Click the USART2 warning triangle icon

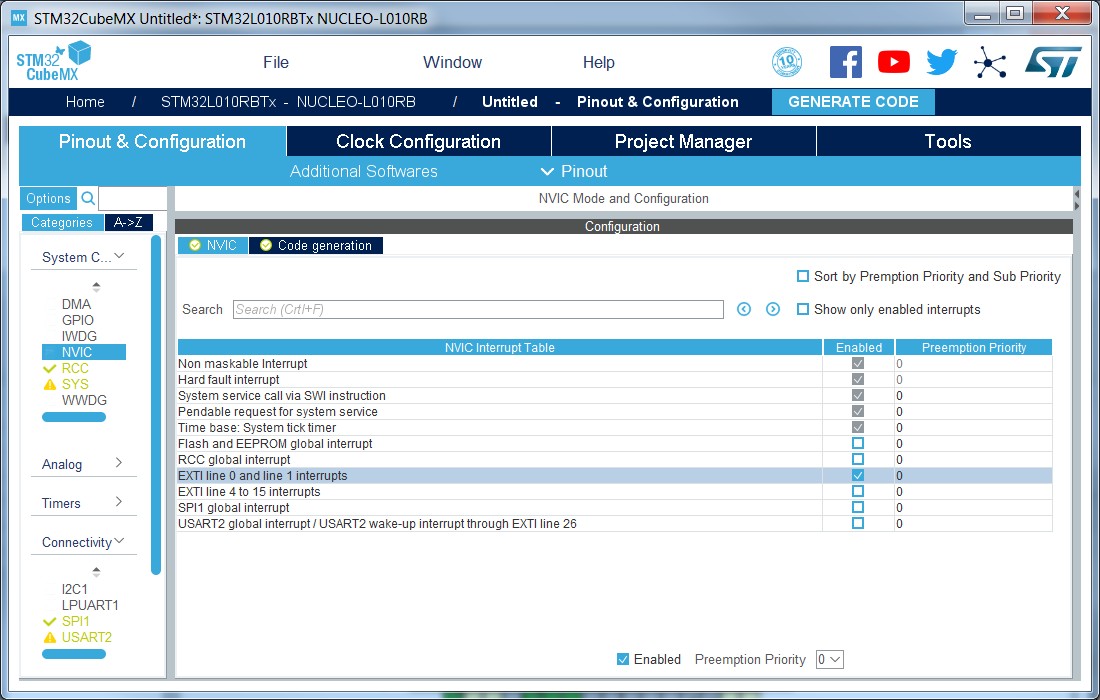(x=49, y=638)
